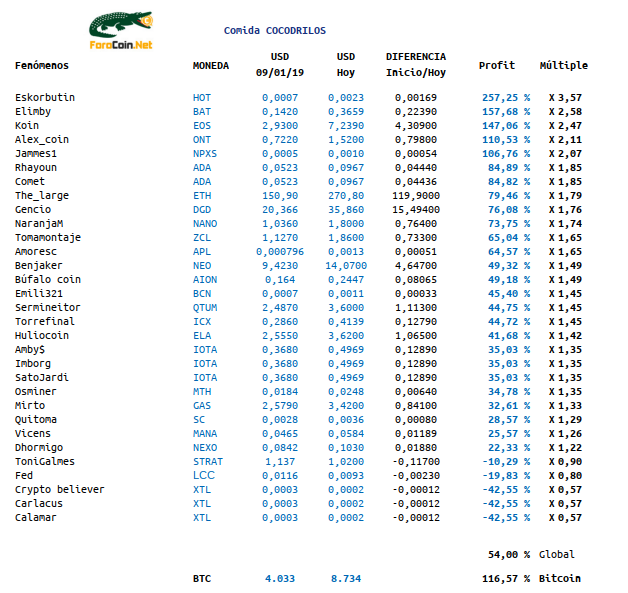The image size is (628, 593).
Task: Select the name 'Koin'
Action: pyautogui.click(x=27, y=126)
